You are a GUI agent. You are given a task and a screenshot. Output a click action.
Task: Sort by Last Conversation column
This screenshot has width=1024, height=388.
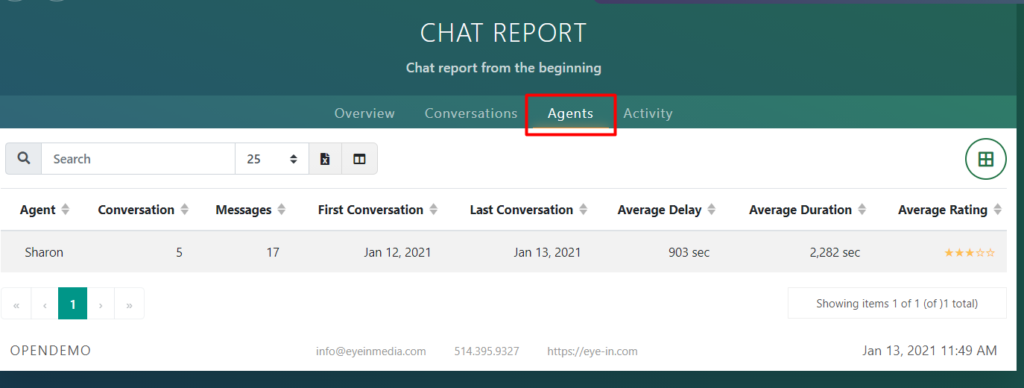(528, 210)
